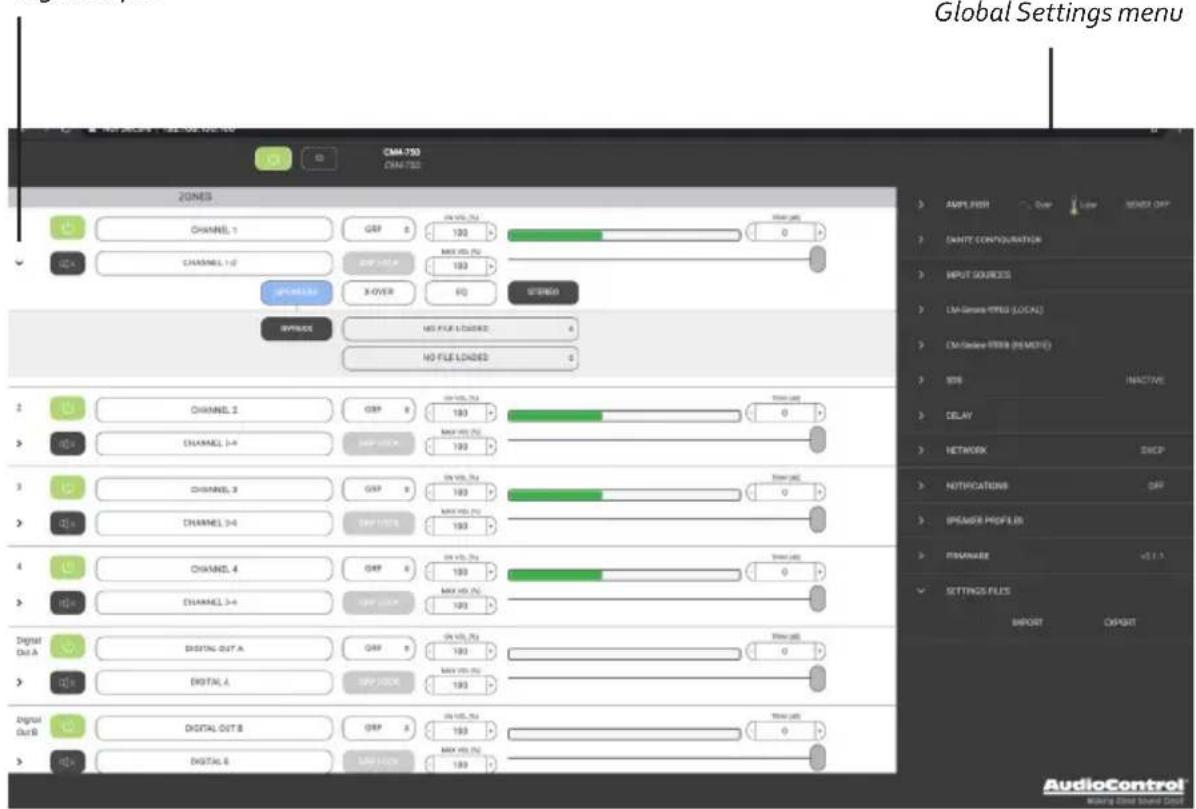Open the GRP dropdown for Channel 1
This screenshot has width=1196, height=809.
(x=378, y=230)
